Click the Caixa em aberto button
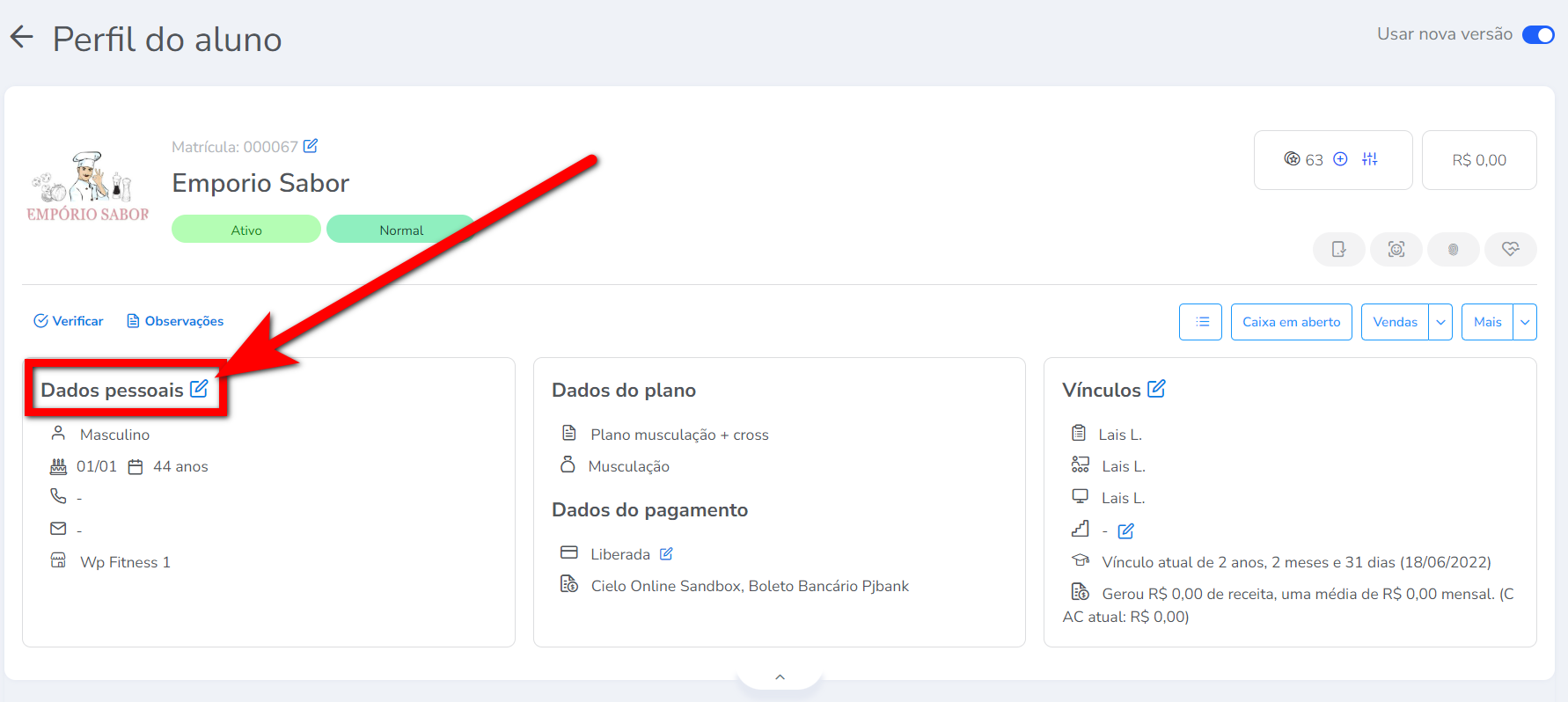Screen dimensions: 1568x702 point(1291,322)
